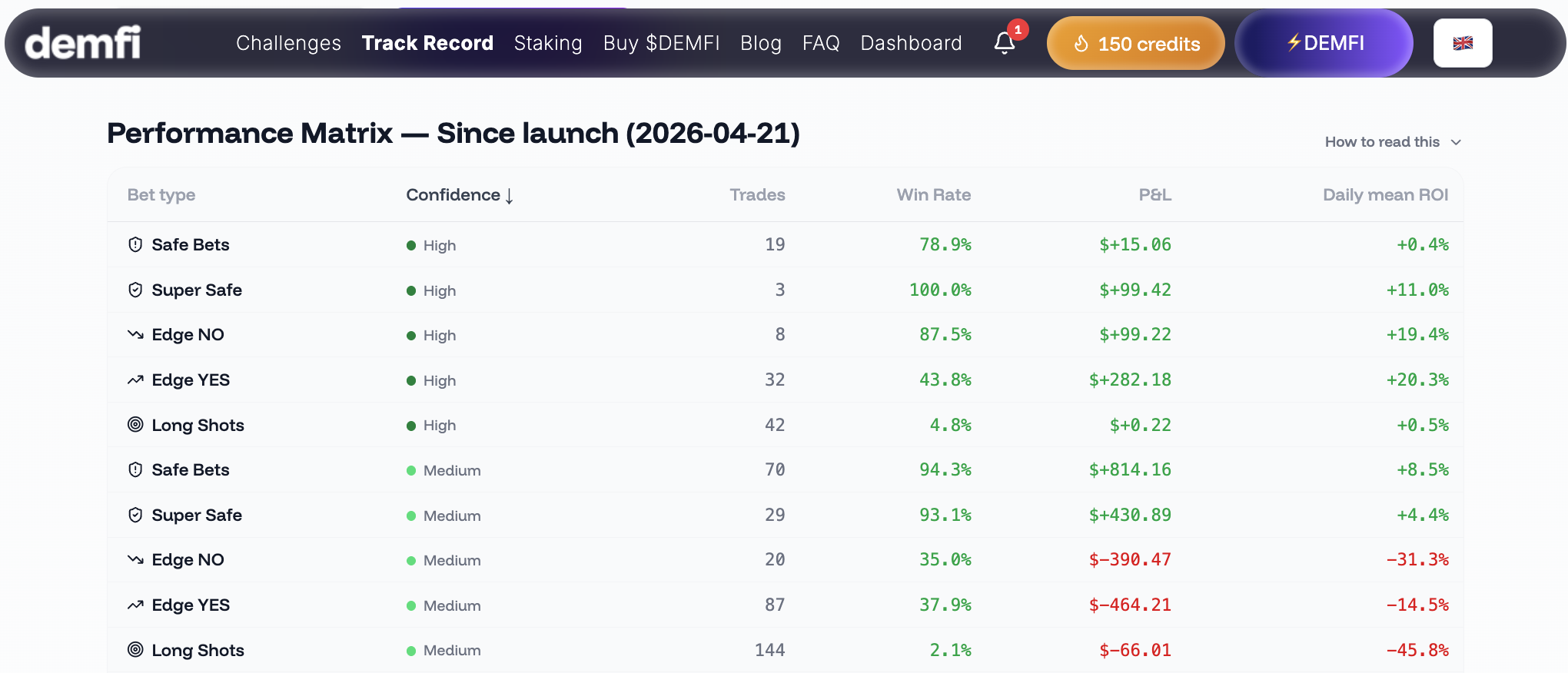This screenshot has width=1568, height=673.
Task: Click the upward trend icon for high-confidence Edge YES
Action: 135,380
